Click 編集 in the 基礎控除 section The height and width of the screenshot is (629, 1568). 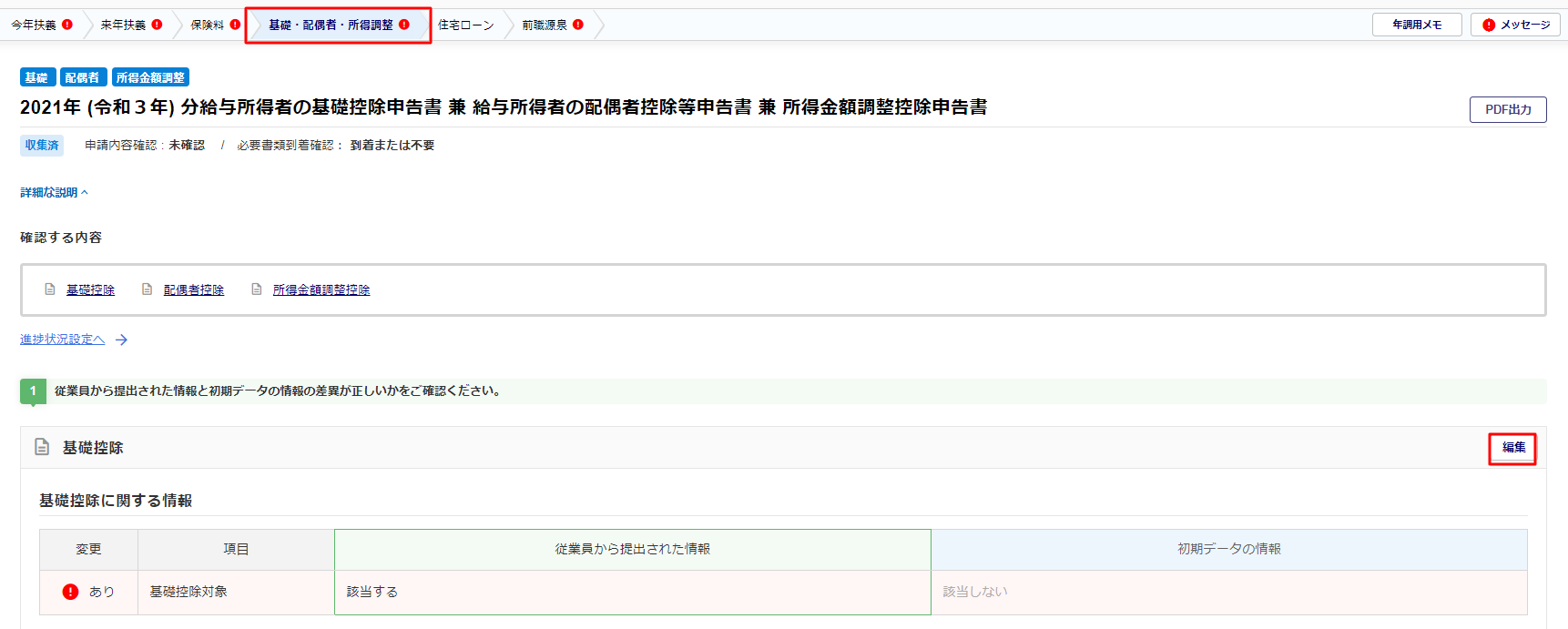click(x=1512, y=448)
